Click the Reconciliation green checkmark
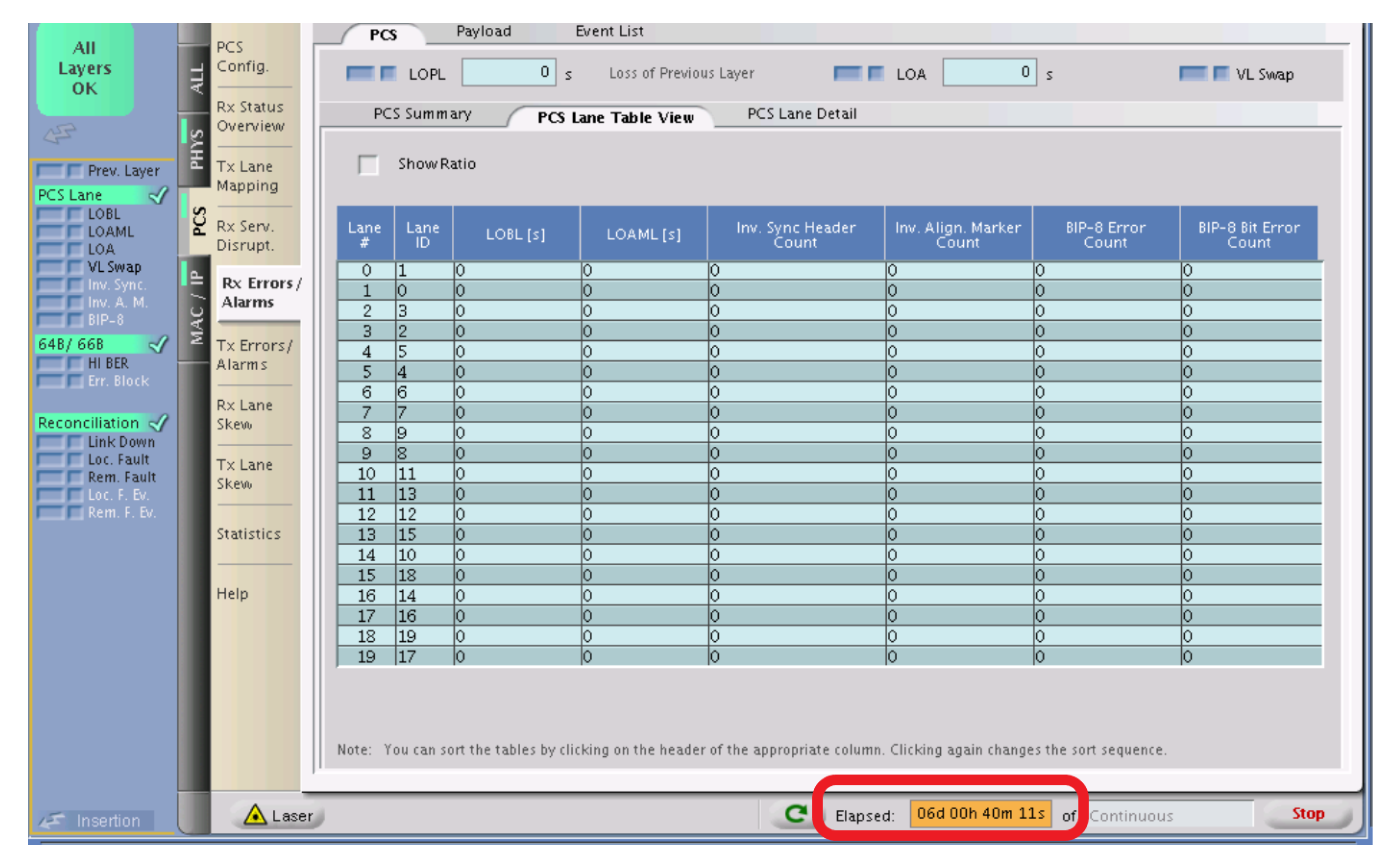The image size is (1394, 868). (158, 423)
